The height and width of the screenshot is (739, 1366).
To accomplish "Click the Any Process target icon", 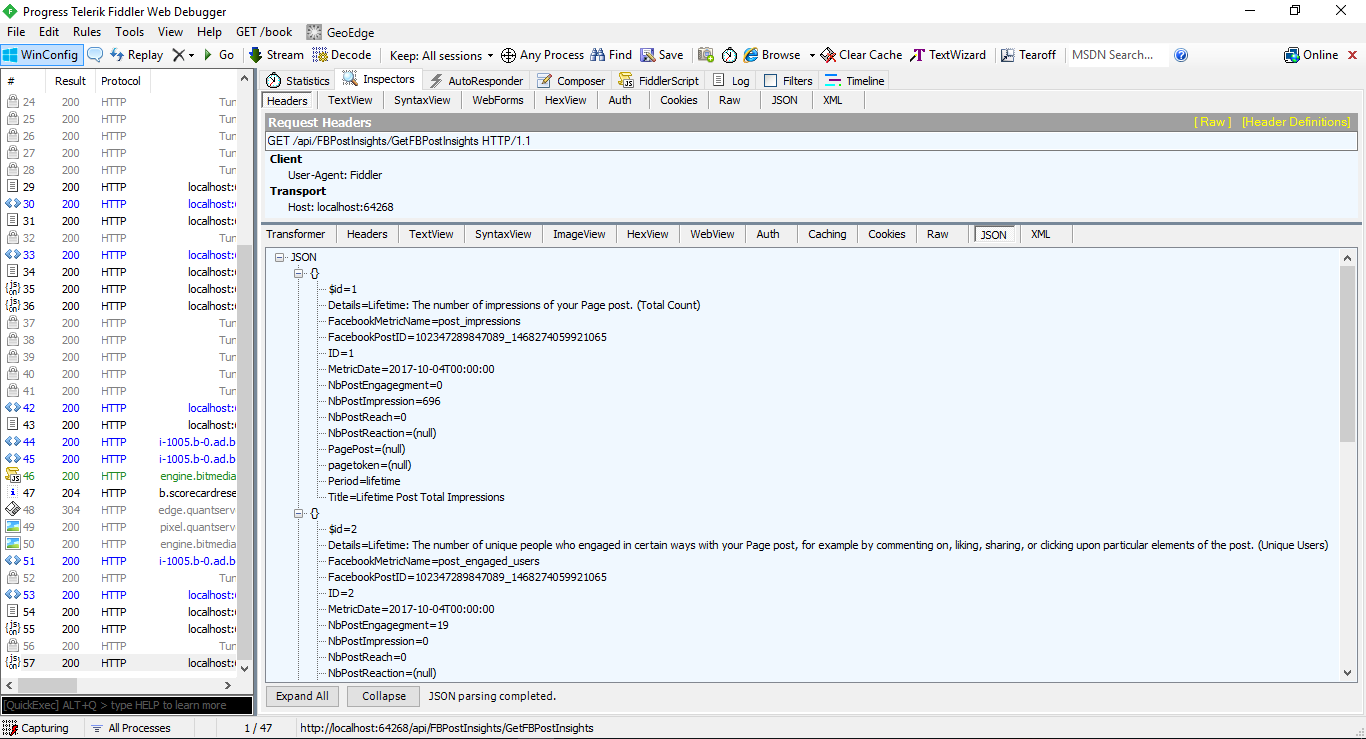I will (x=508, y=55).
